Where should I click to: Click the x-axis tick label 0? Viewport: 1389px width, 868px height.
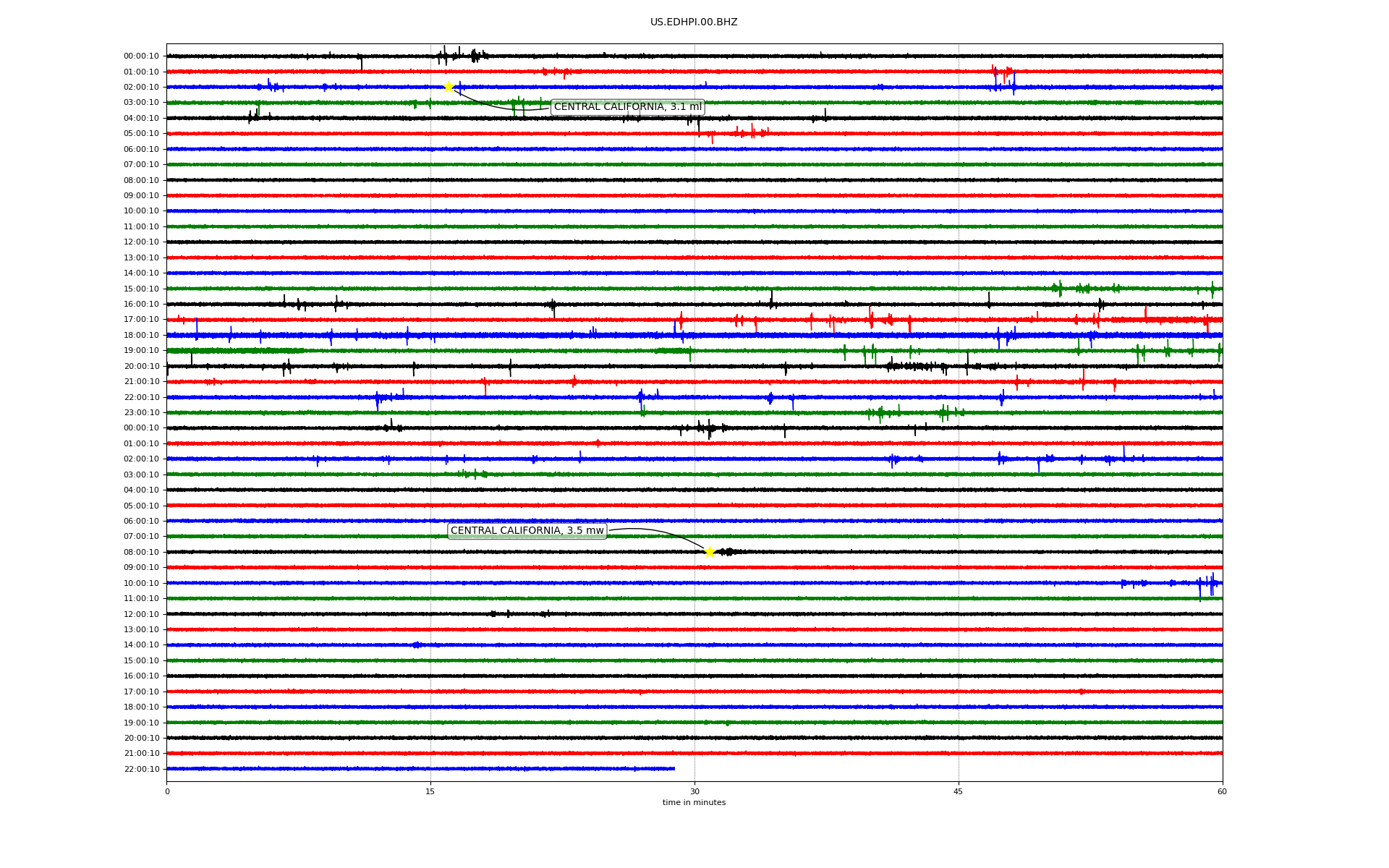167,791
